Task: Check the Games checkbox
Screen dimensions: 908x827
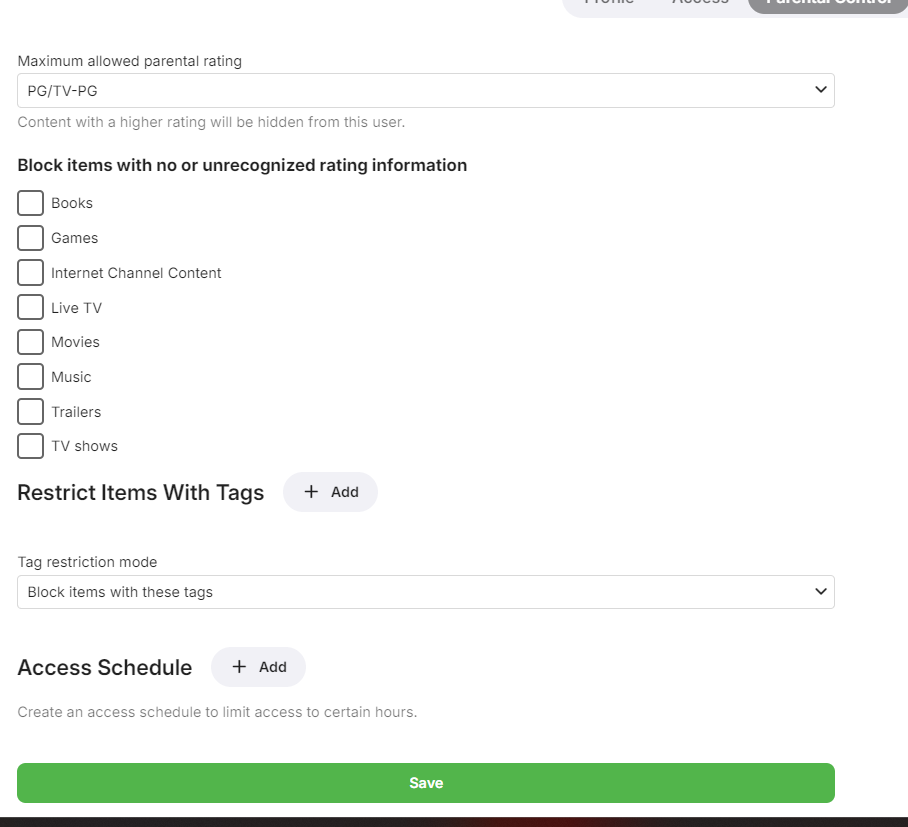Action: coord(31,238)
